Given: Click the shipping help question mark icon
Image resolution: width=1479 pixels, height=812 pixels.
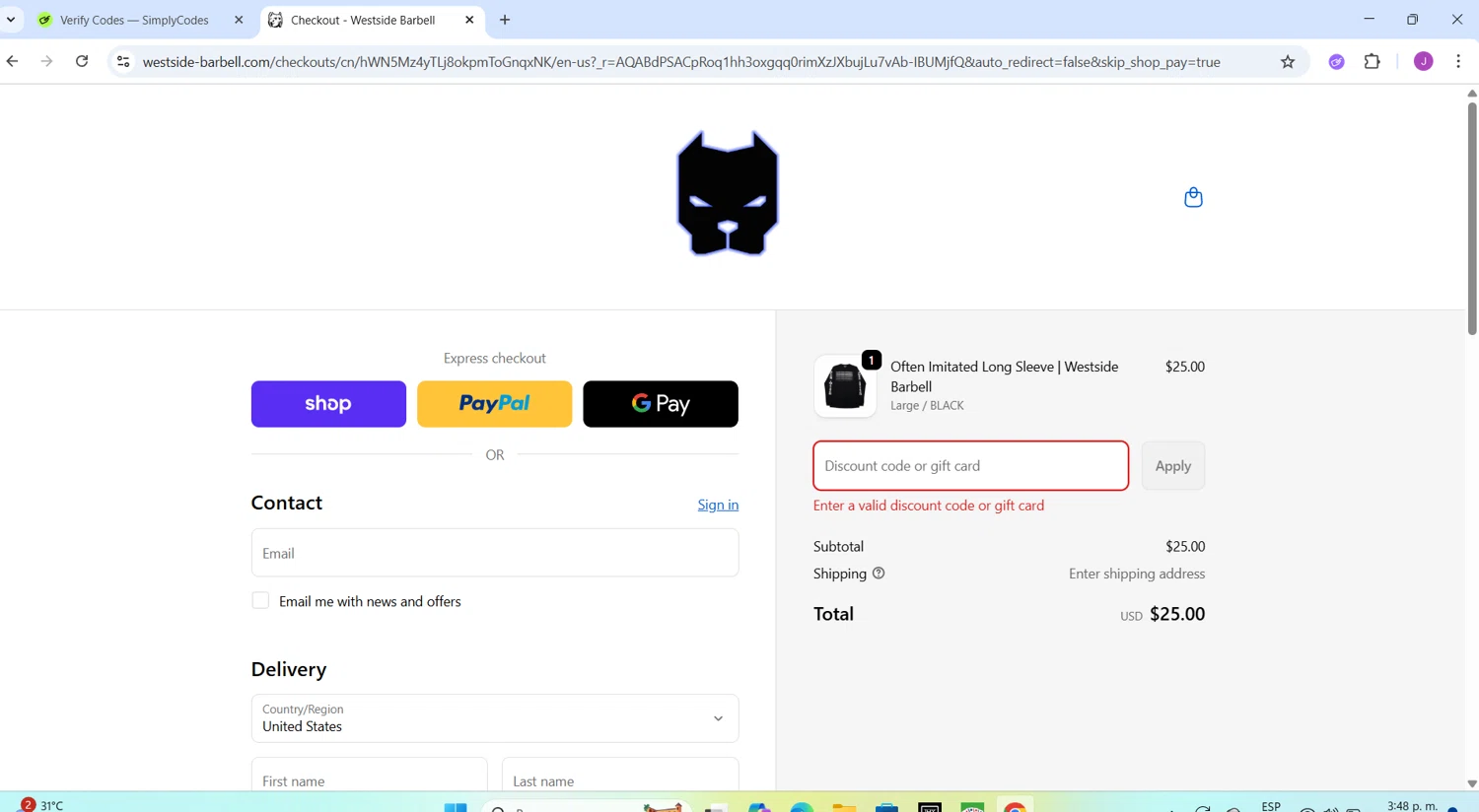Looking at the screenshot, I should point(879,574).
